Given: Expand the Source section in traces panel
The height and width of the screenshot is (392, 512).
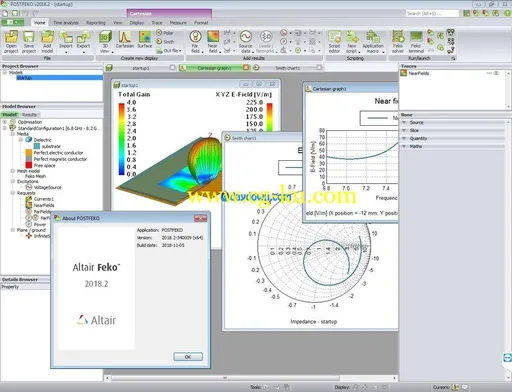Looking at the screenshot, I should pyautogui.click(x=404, y=122).
